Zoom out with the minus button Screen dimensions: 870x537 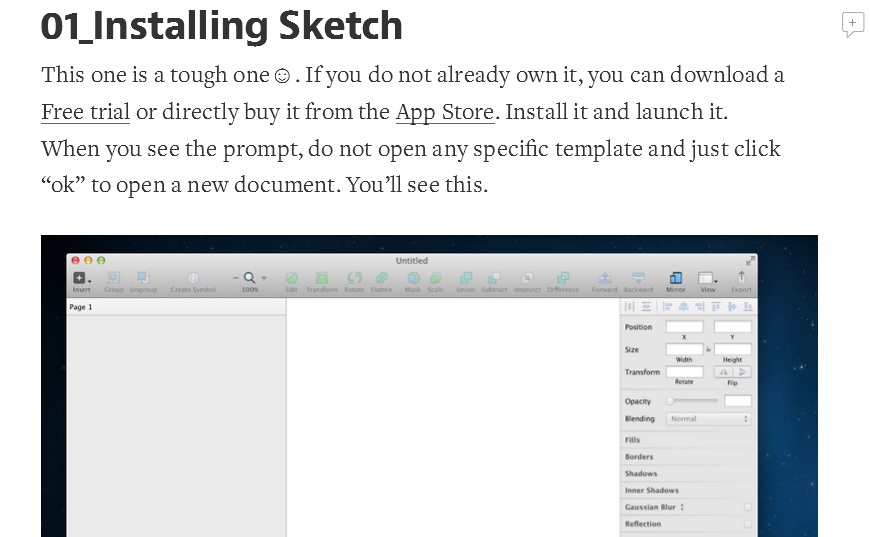coord(236,278)
